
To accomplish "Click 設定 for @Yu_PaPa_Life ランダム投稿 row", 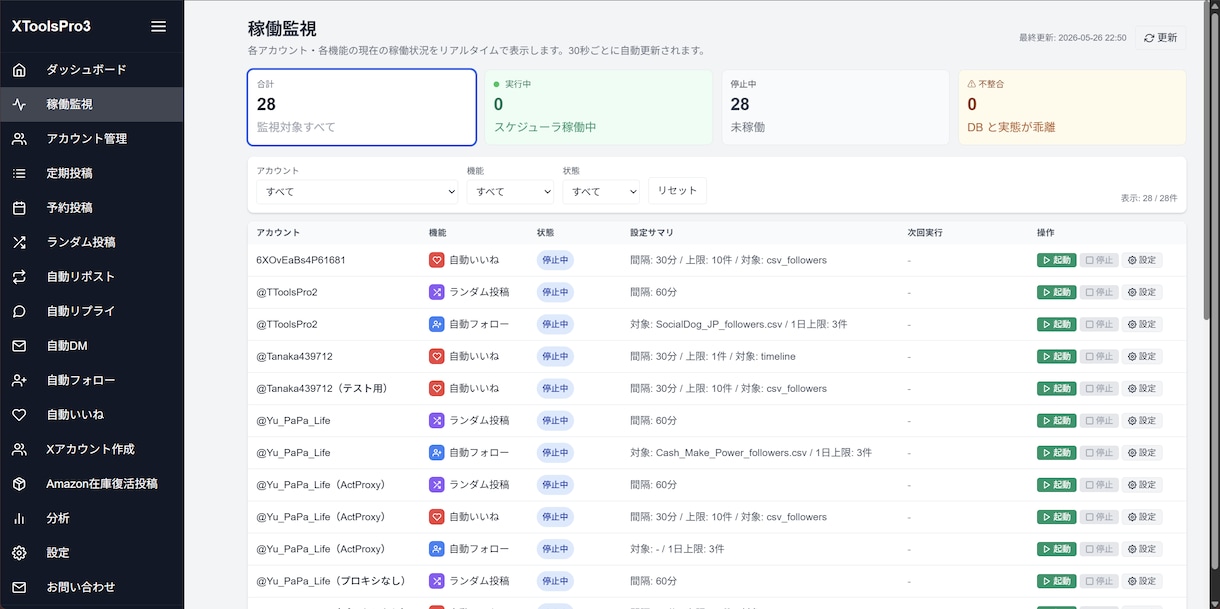I will 1142,420.
